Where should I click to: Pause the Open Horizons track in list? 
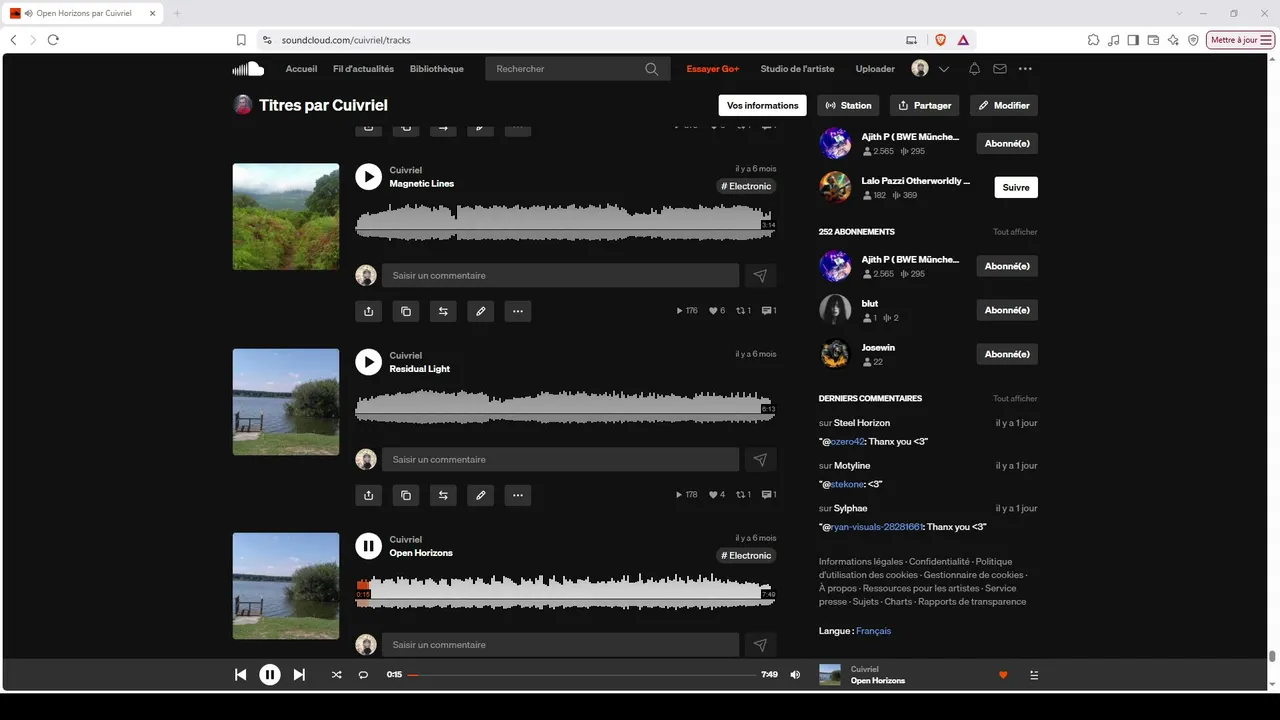pos(368,546)
